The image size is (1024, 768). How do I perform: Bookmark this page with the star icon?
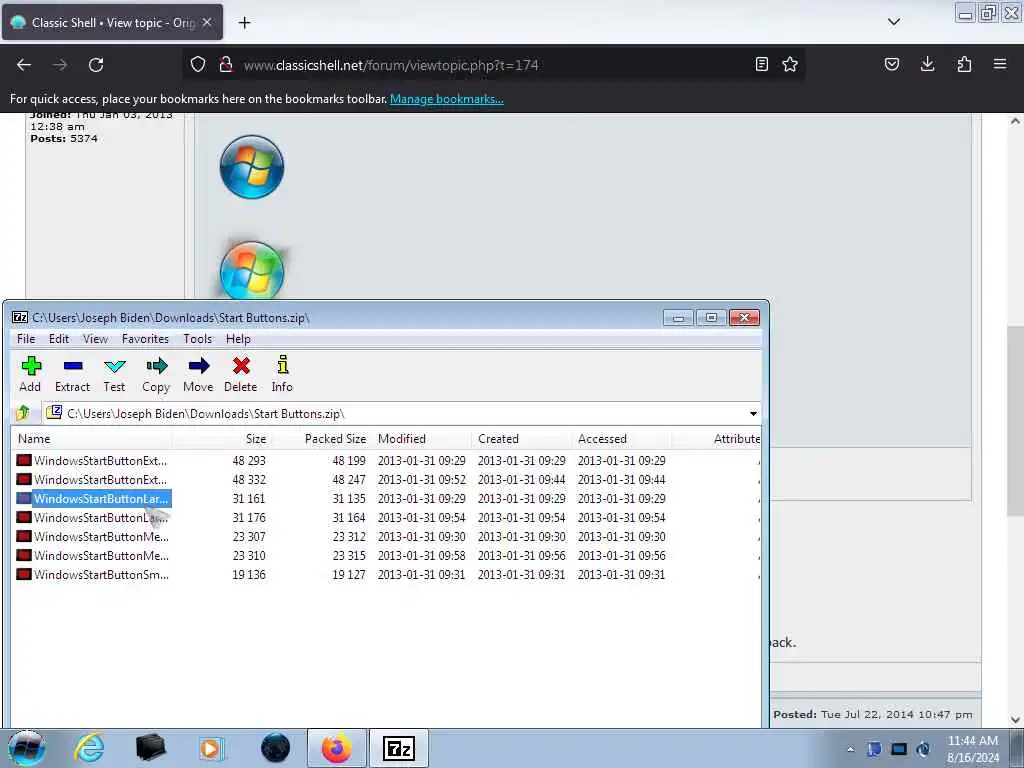click(790, 64)
